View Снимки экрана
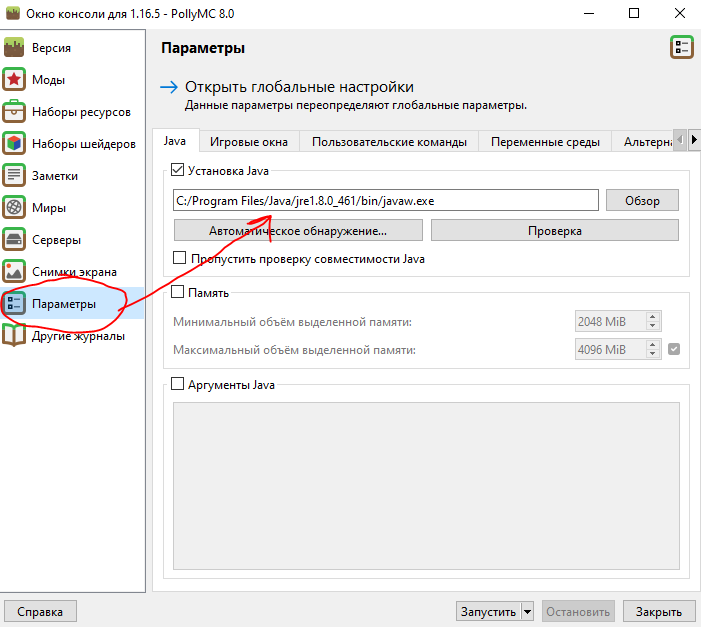This screenshot has height=627, width=701. pos(74,272)
